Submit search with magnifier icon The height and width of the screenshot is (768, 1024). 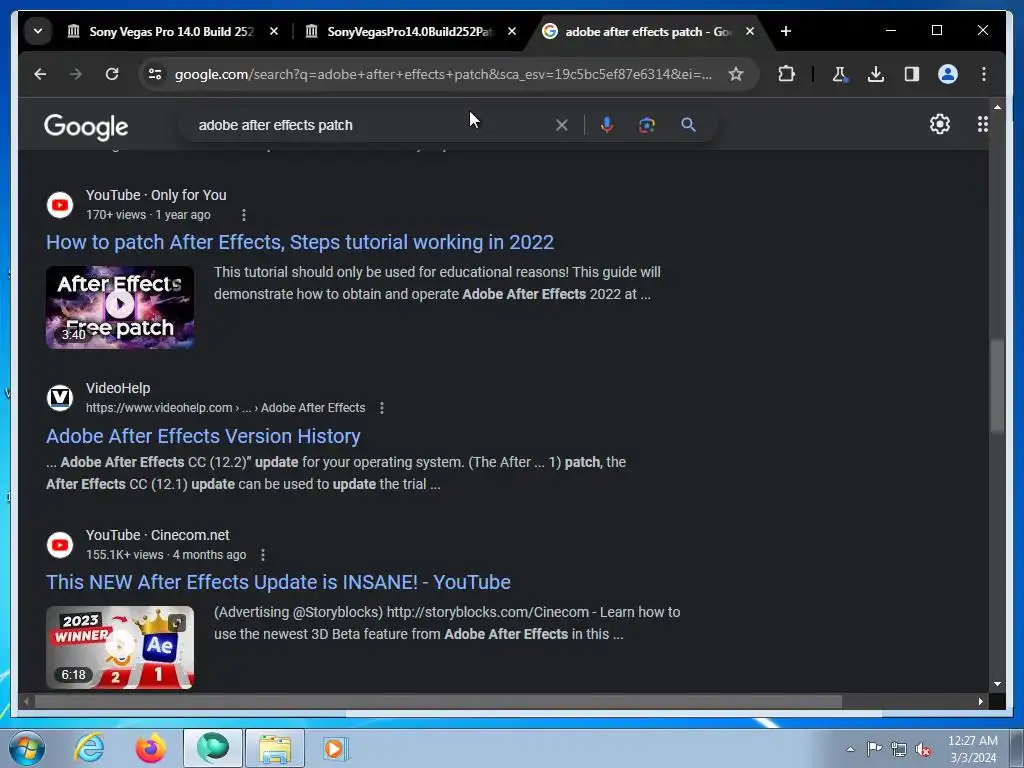pos(688,125)
